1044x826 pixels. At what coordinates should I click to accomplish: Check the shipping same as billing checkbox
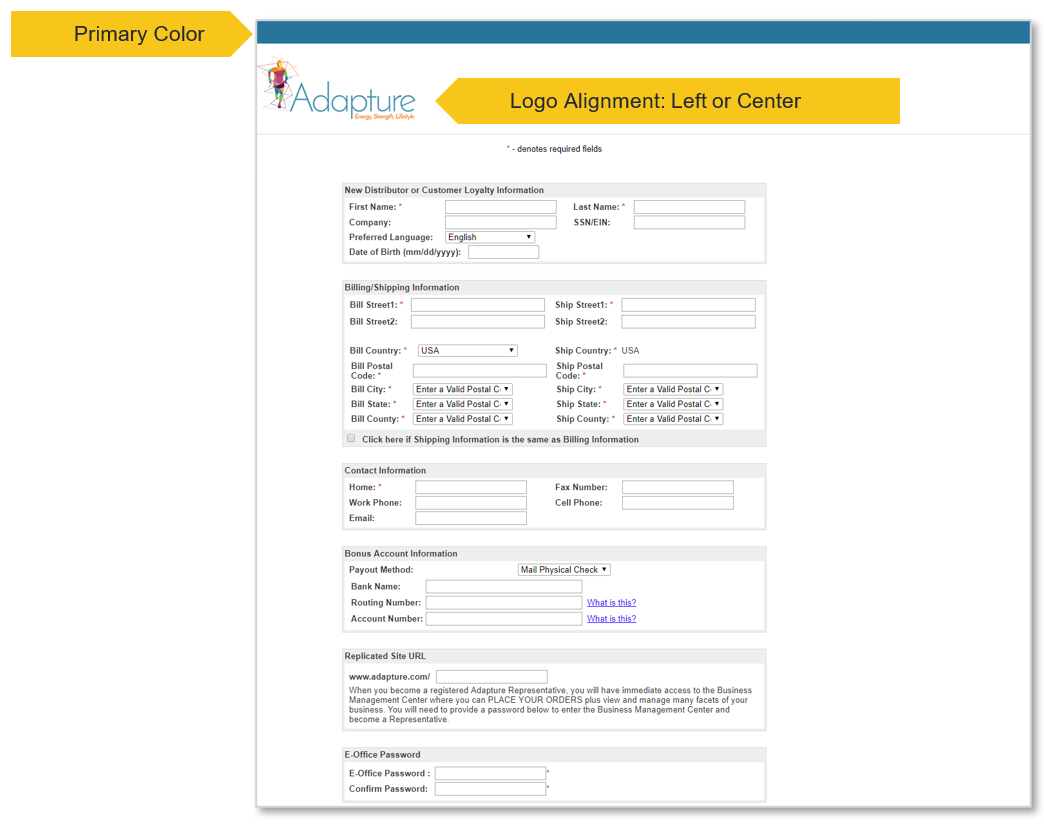point(351,438)
